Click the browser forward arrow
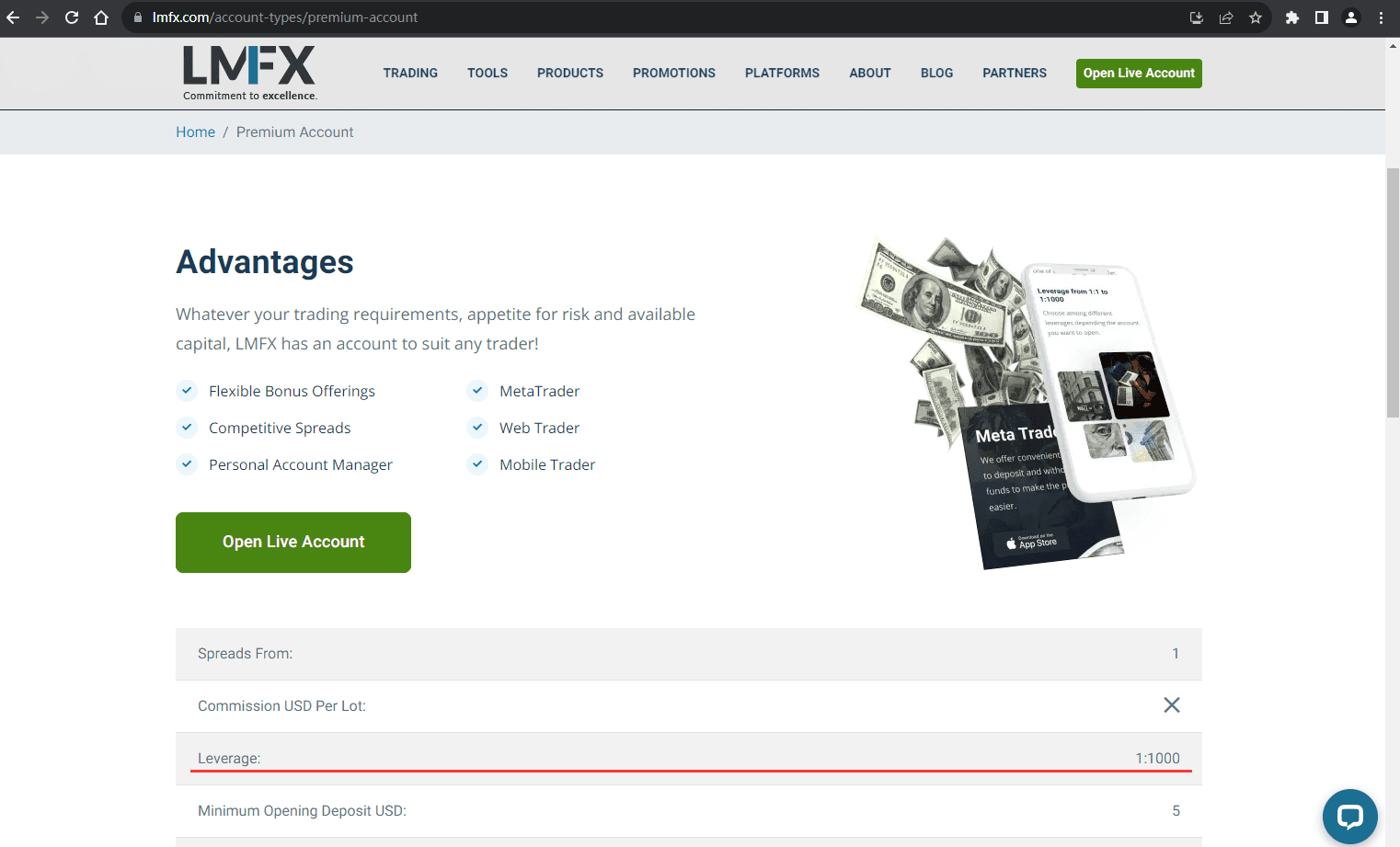1400x847 pixels. [42, 17]
